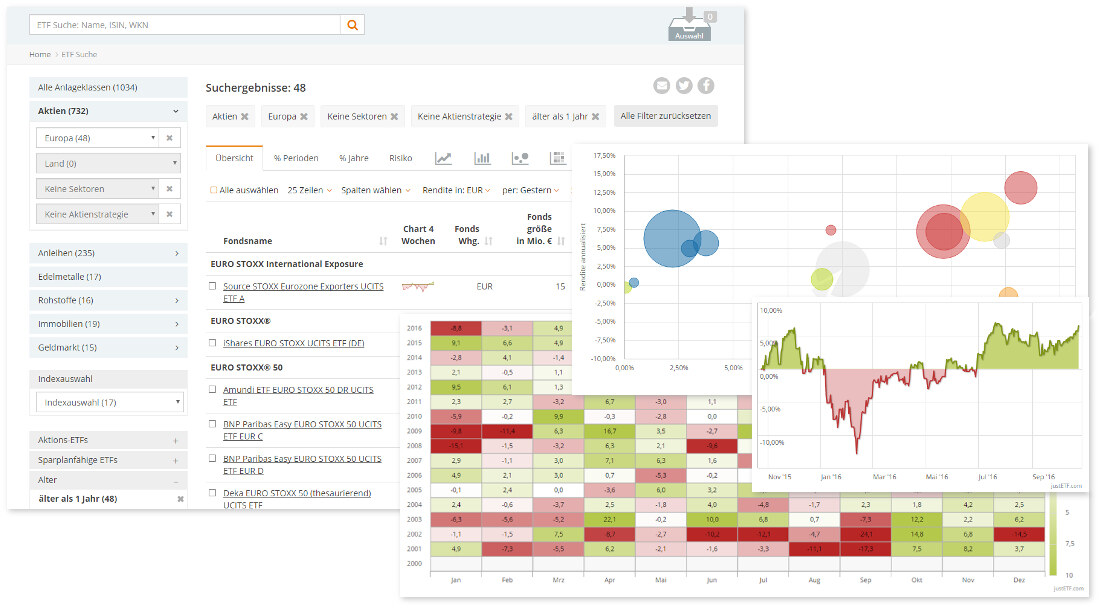Share results via email icon
The image size is (1100, 611).
[x=661, y=86]
